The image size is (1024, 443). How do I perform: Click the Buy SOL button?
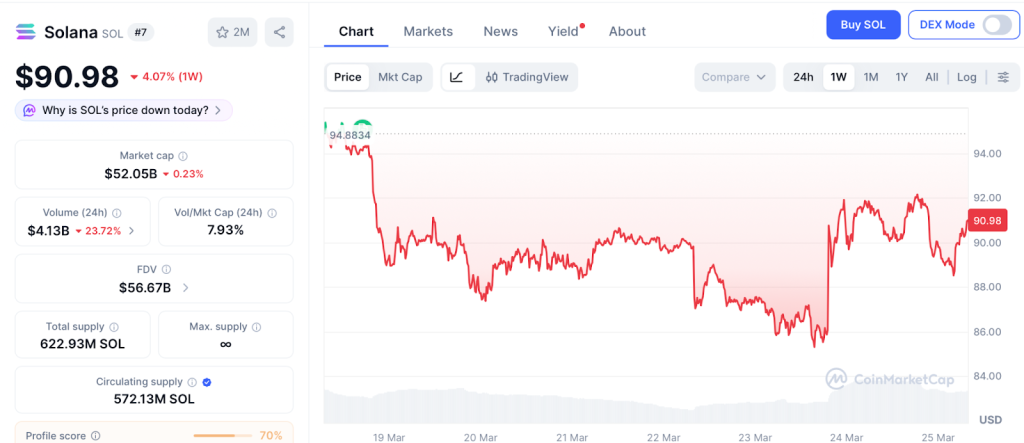(863, 25)
